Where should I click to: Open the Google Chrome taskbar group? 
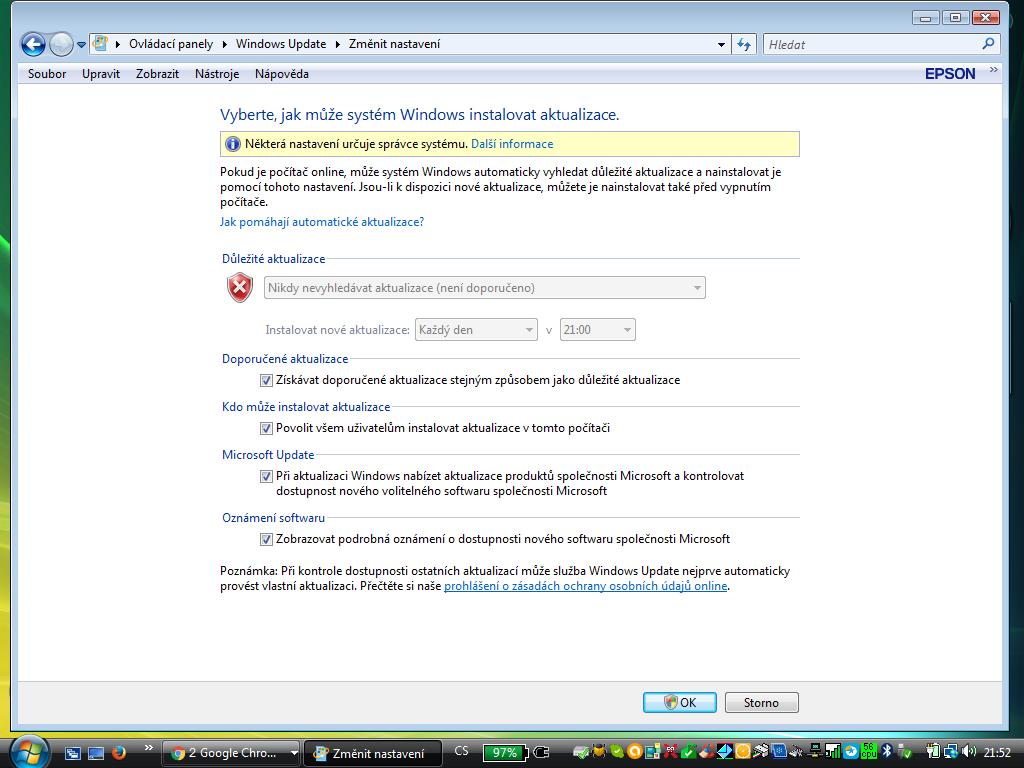point(225,753)
